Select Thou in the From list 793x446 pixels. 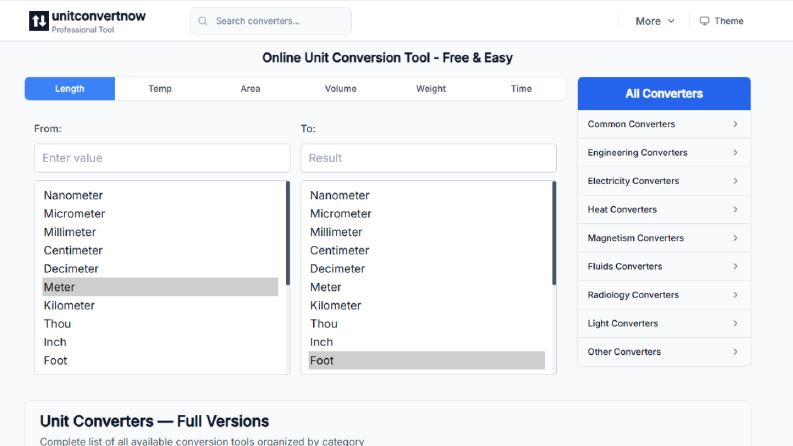[160, 324]
